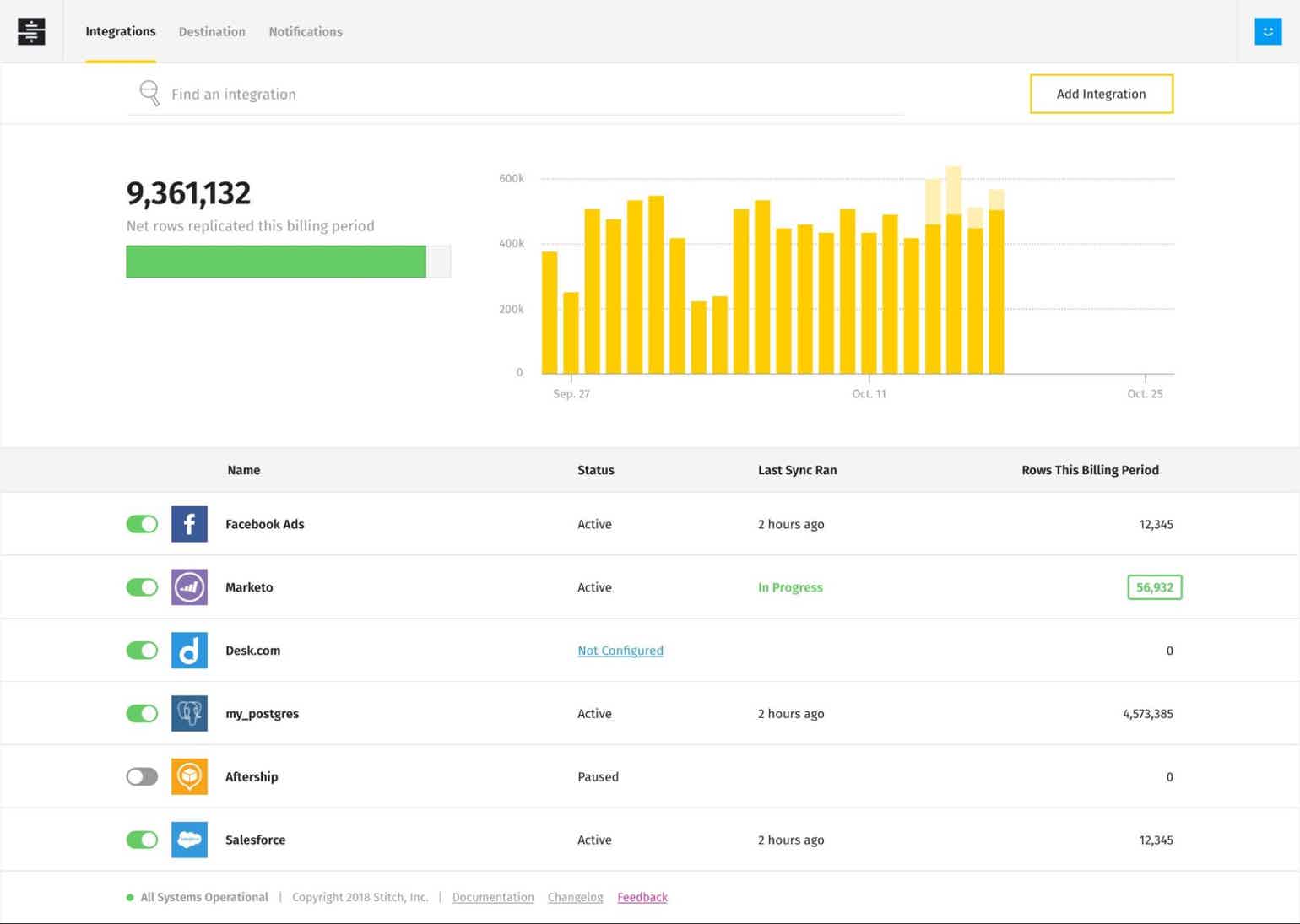Open the support smiley icon
Viewport: 1300px width, 924px height.
coord(1267,31)
